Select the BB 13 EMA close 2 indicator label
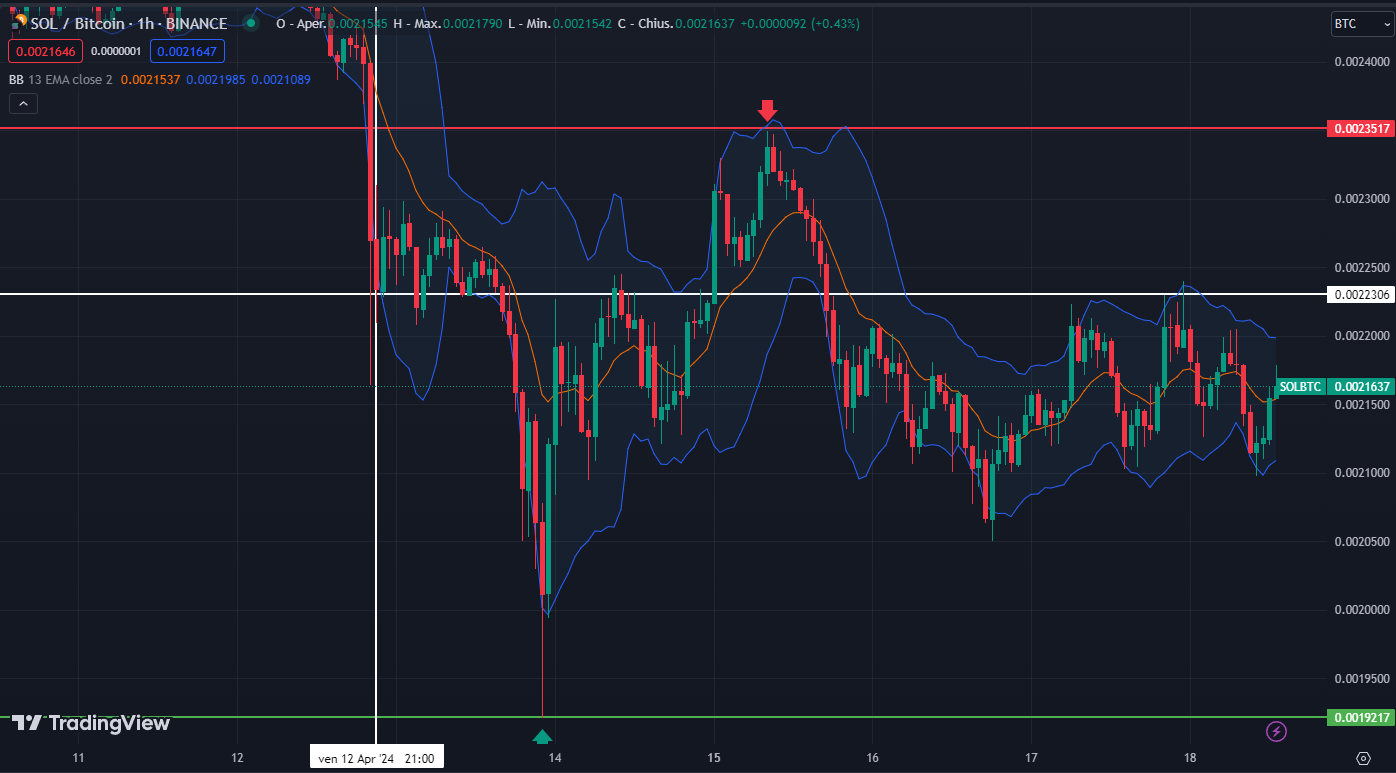The width and height of the screenshot is (1396, 773). point(60,79)
